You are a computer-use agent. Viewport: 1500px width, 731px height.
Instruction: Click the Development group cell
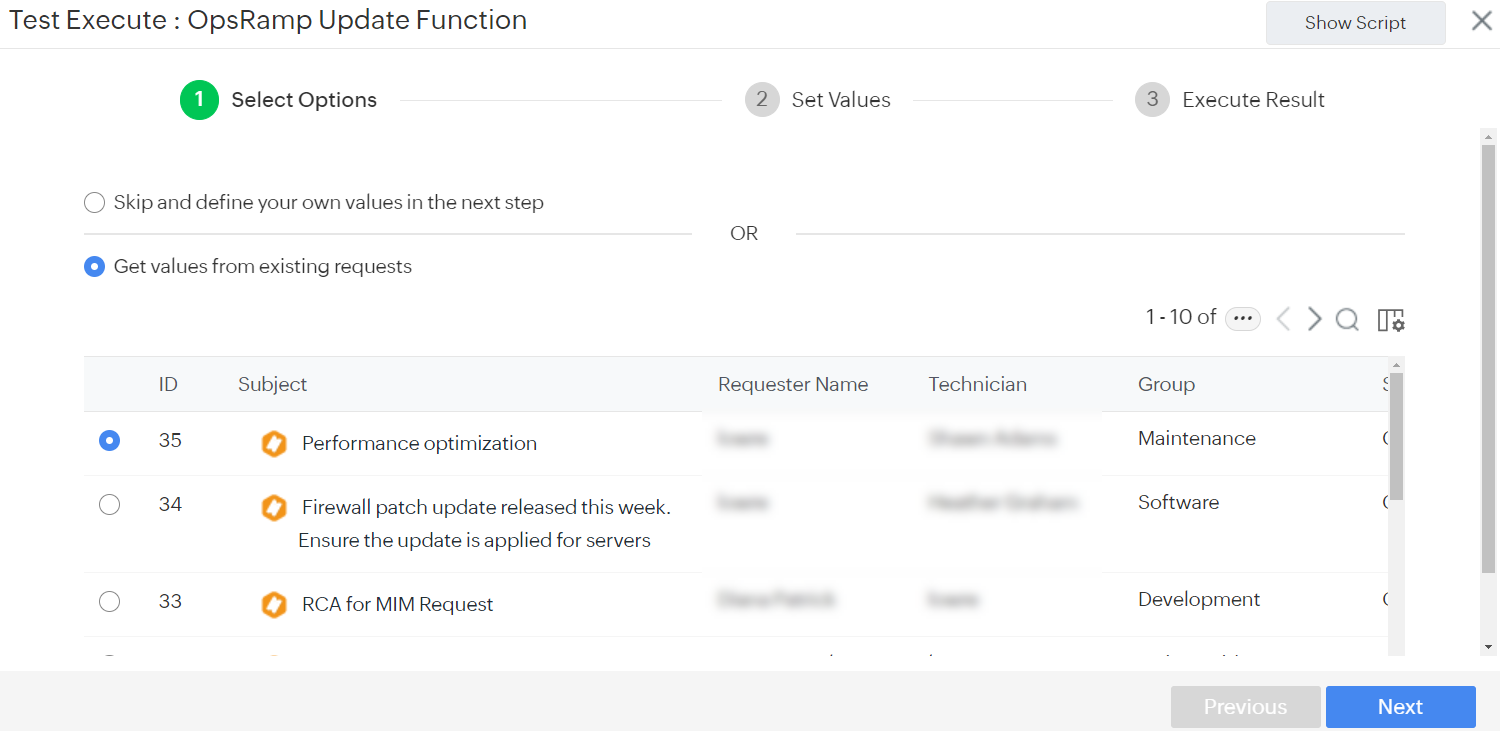coord(1199,600)
